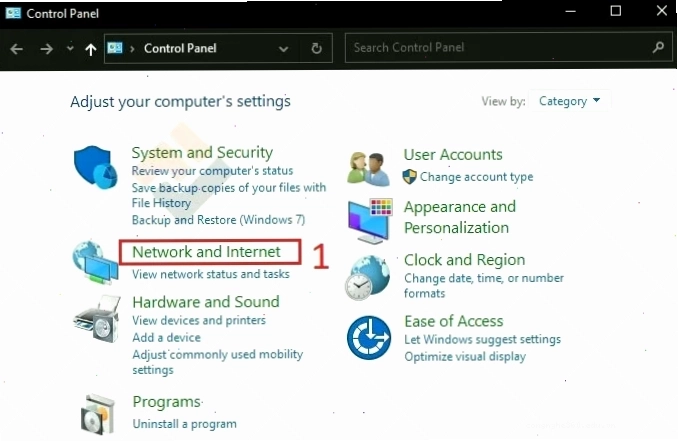Open Ease of Access category
Viewport: 678px width, 442px height.
[x=454, y=321]
